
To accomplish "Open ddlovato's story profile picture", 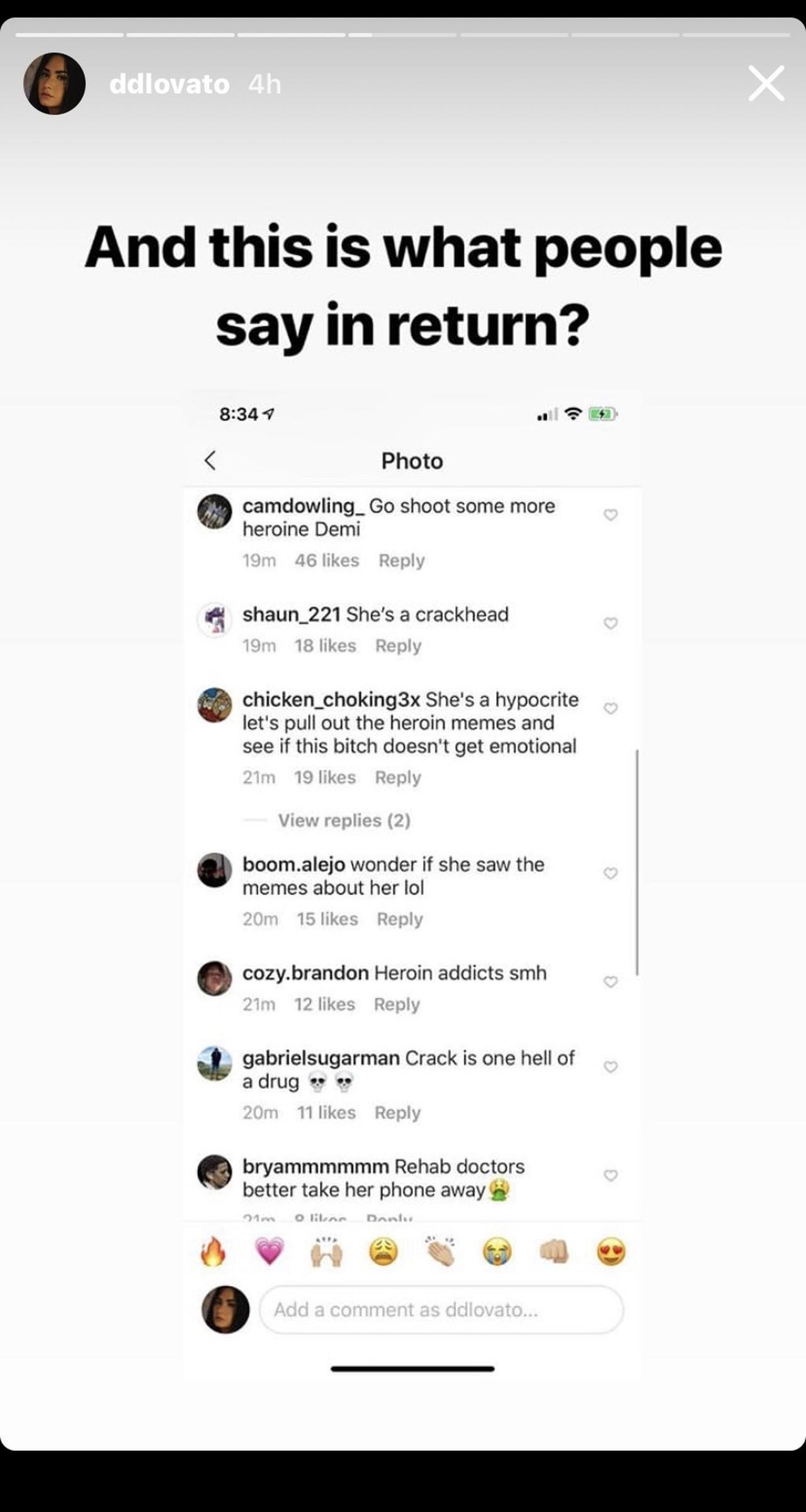I will coord(54,84).
